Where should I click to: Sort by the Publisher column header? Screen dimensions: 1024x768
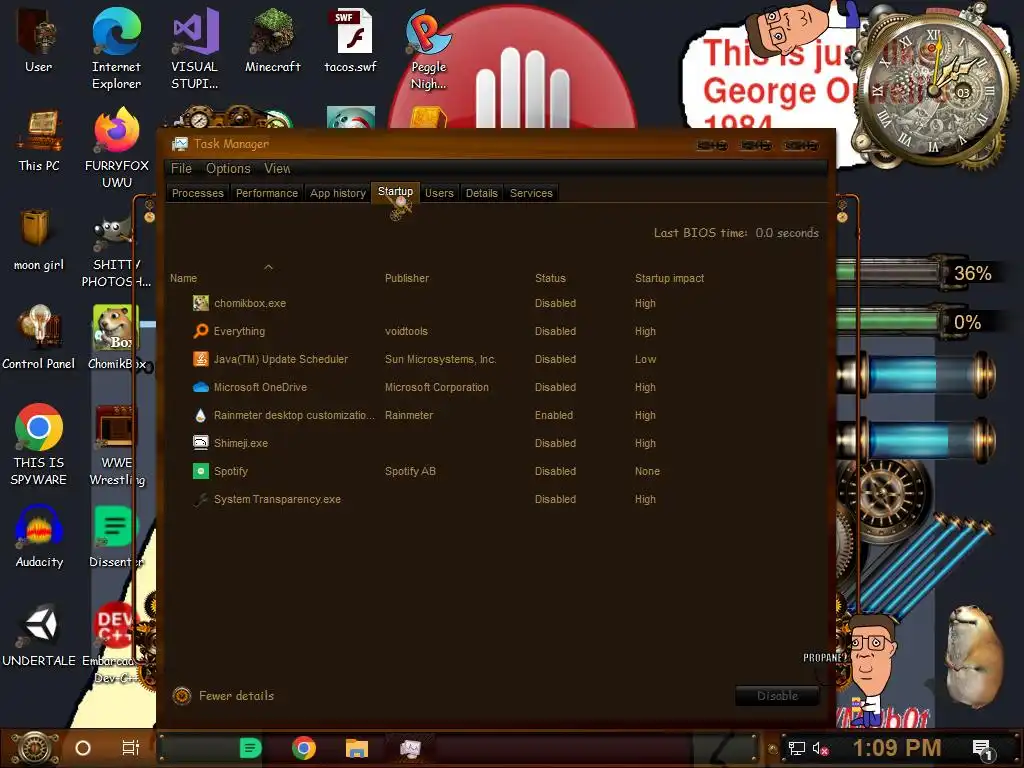406,278
